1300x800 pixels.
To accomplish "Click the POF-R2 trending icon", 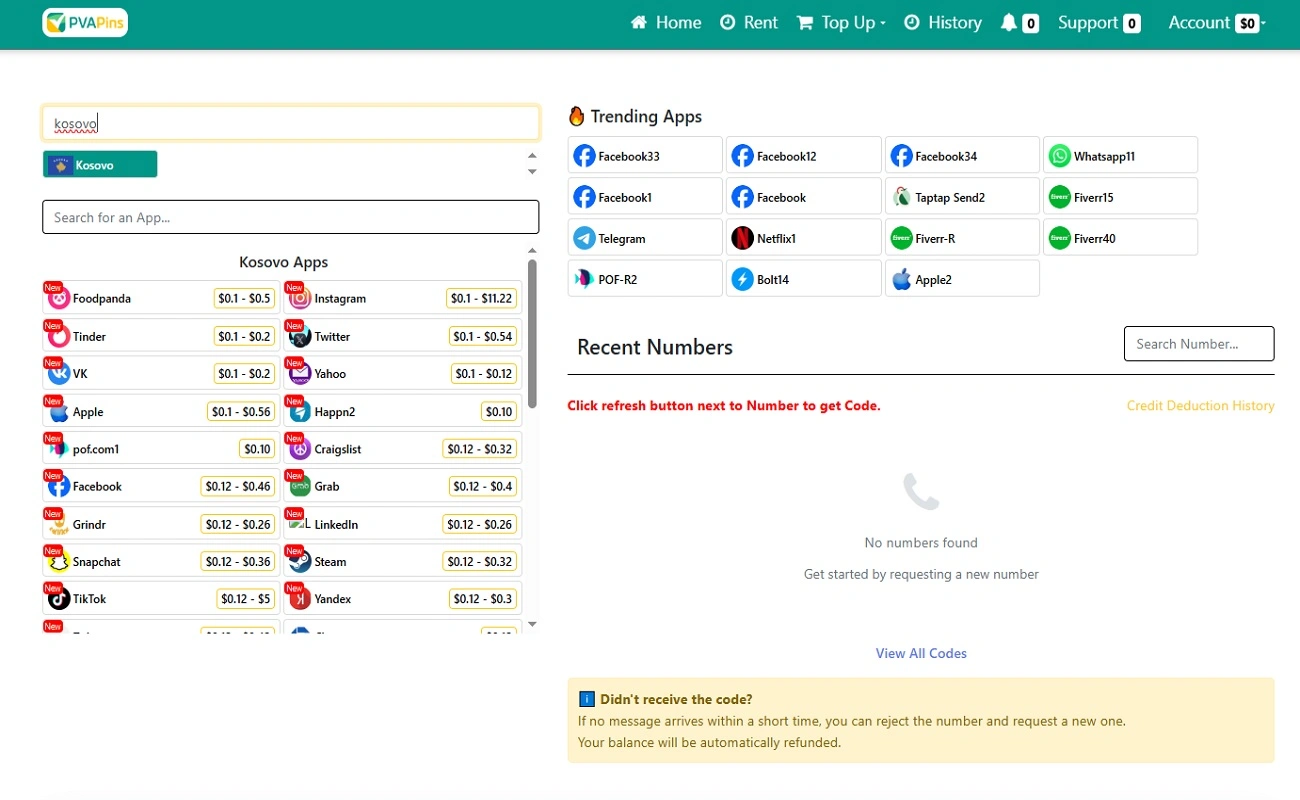I will click(584, 279).
